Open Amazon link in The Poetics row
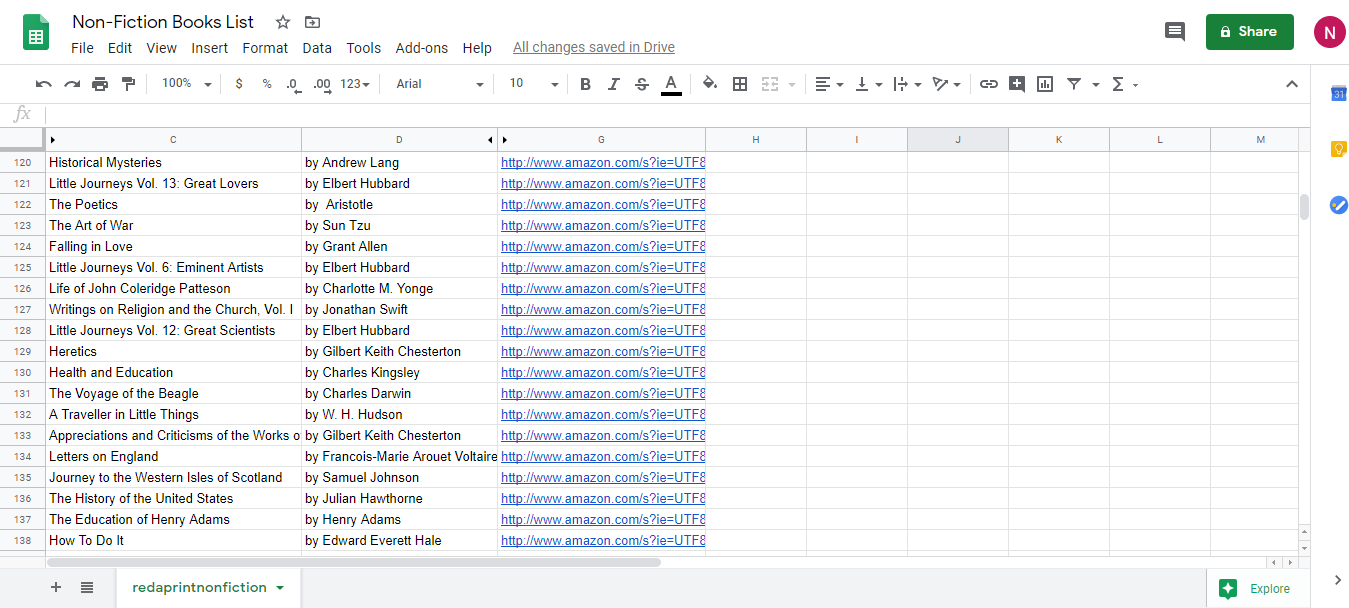The height and width of the screenshot is (608, 1349). pos(603,204)
